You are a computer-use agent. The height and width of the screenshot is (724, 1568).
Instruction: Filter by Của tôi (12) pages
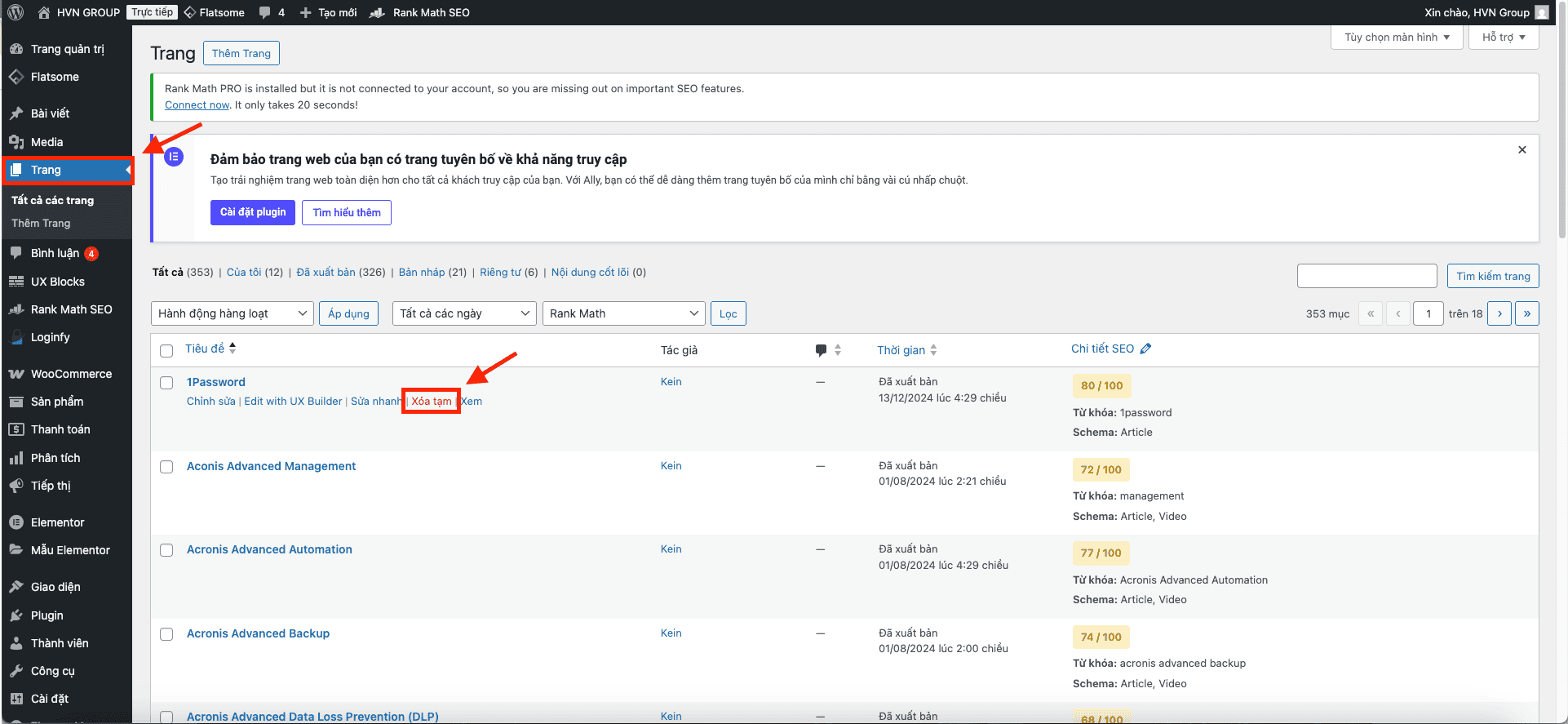pyautogui.click(x=255, y=272)
